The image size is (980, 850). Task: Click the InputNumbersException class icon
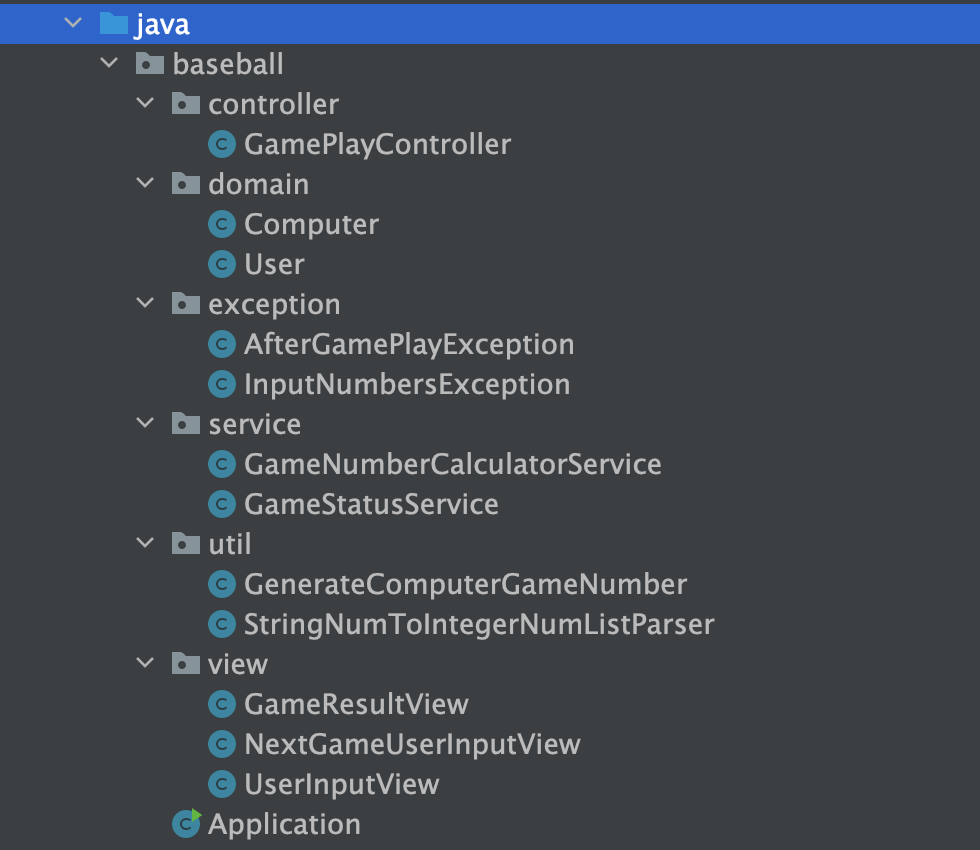(x=222, y=384)
